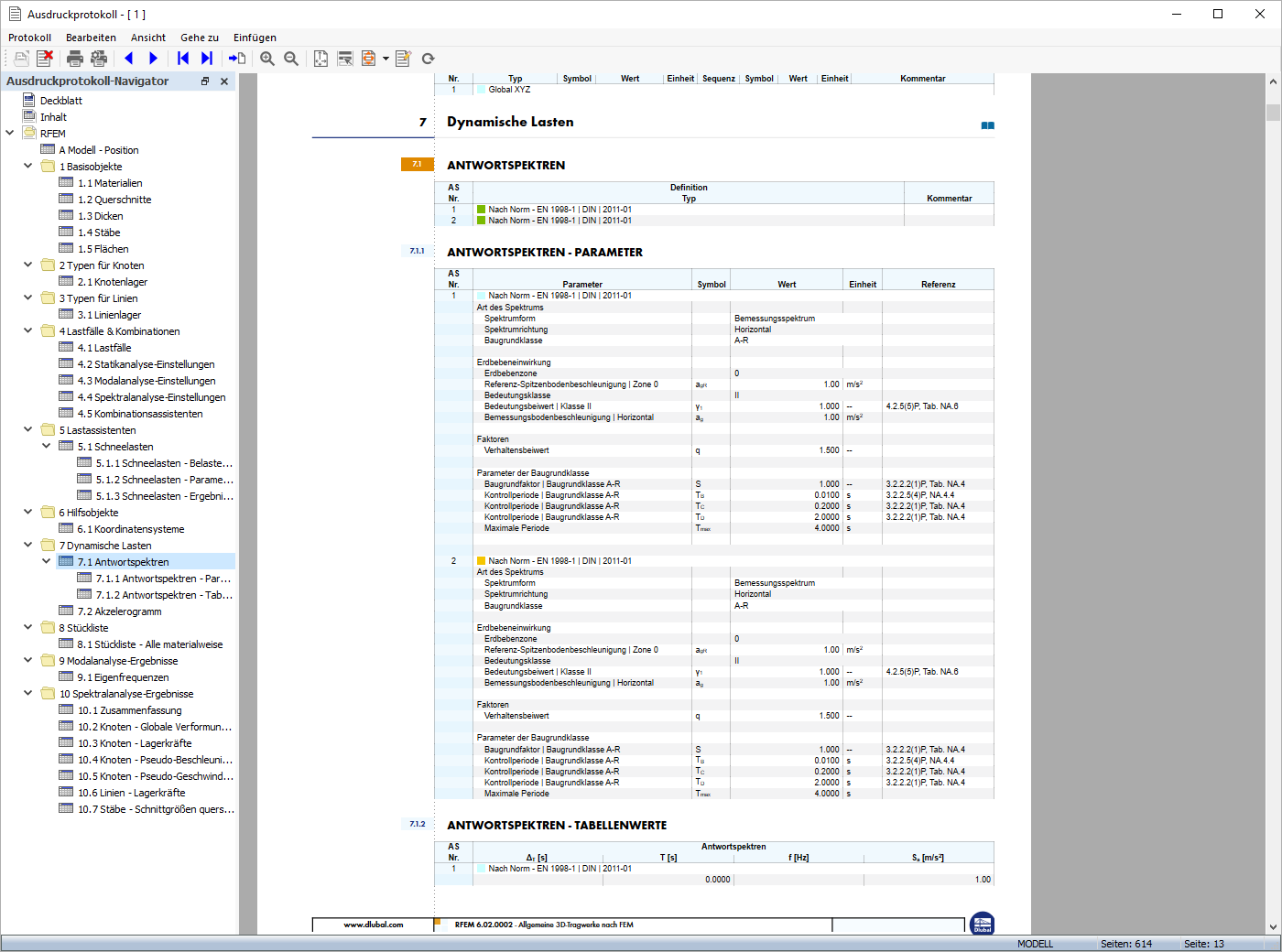Viewport: 1282px width, 952px height.
Task: Navigate to the next page
Action: click(152, 58)
